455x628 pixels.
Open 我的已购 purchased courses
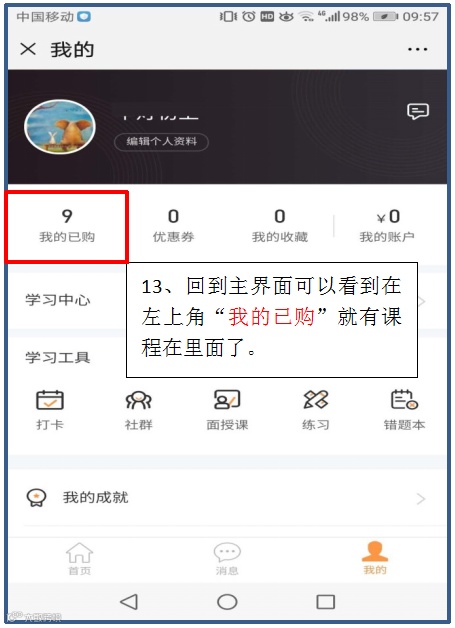(x=67, y=226)
